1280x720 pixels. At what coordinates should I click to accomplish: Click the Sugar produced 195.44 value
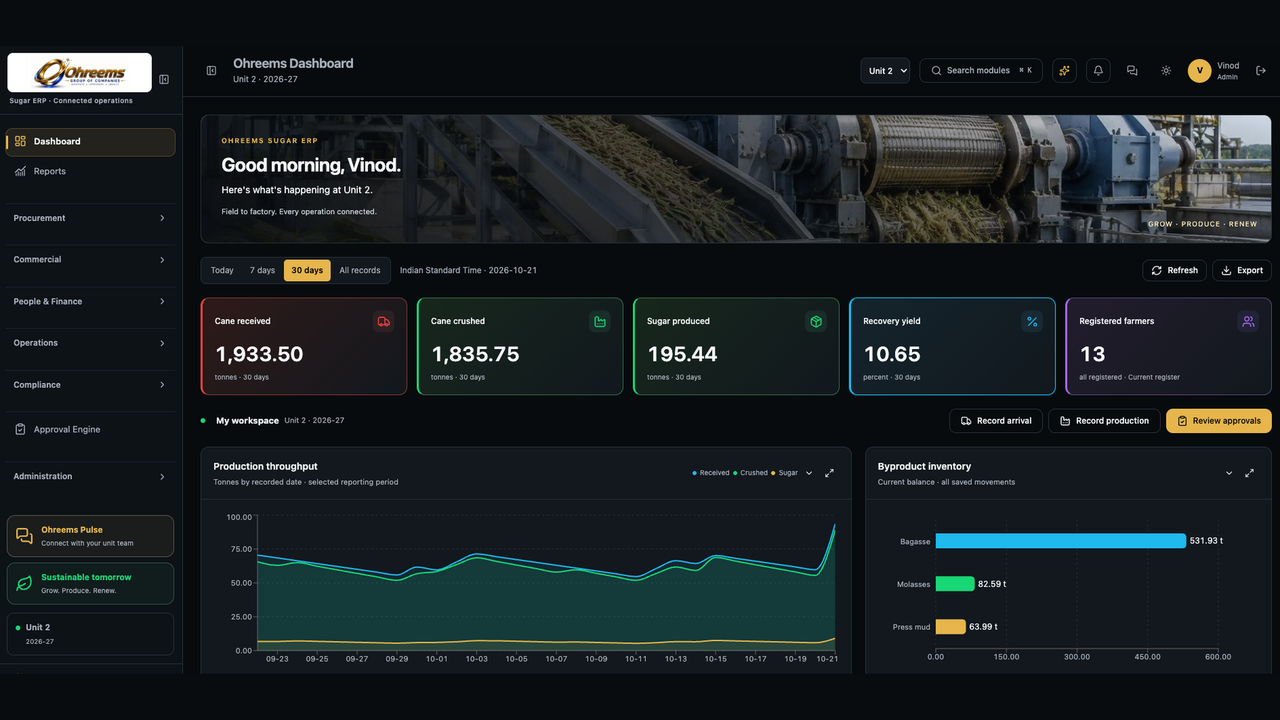[682, 354]
